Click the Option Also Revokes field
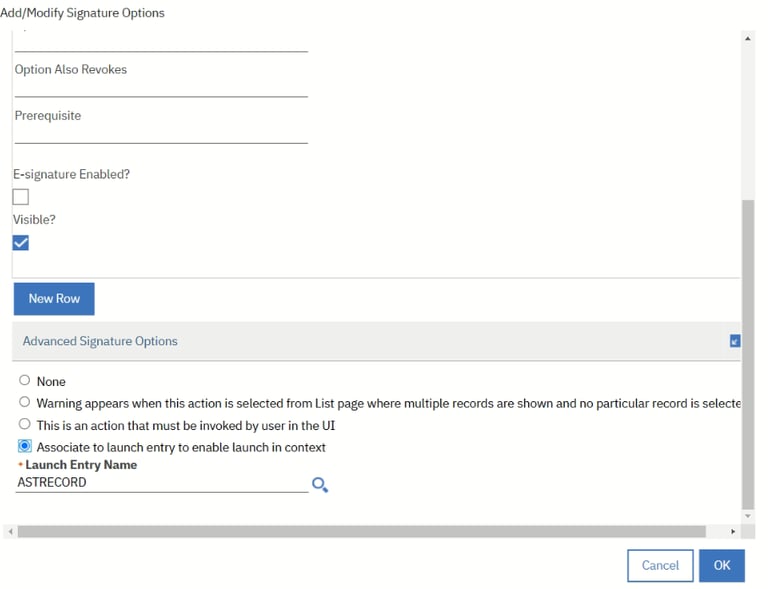 161,88
